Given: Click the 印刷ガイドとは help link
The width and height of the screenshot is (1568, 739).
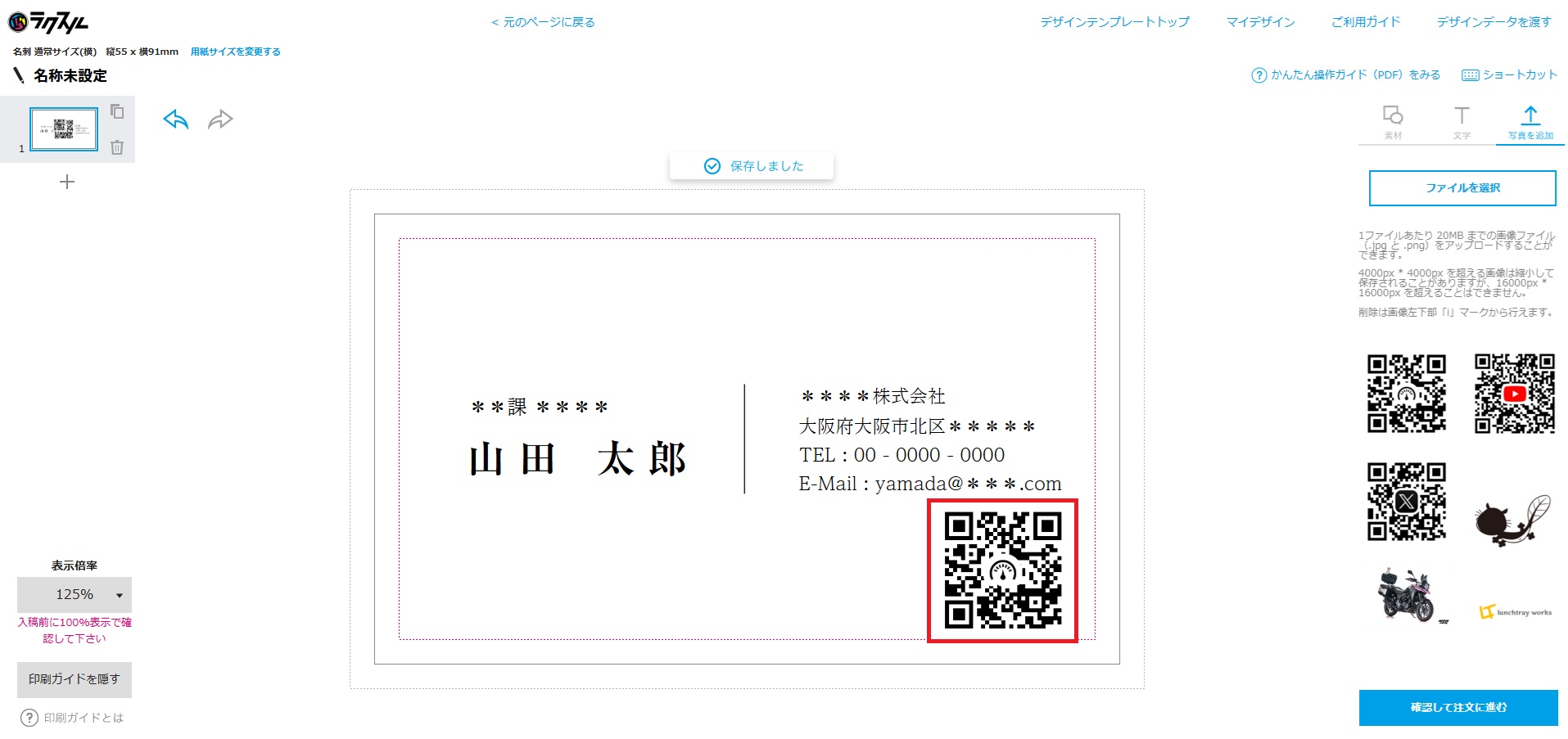Looking at the screenshot, I should (x=84, y=718).
